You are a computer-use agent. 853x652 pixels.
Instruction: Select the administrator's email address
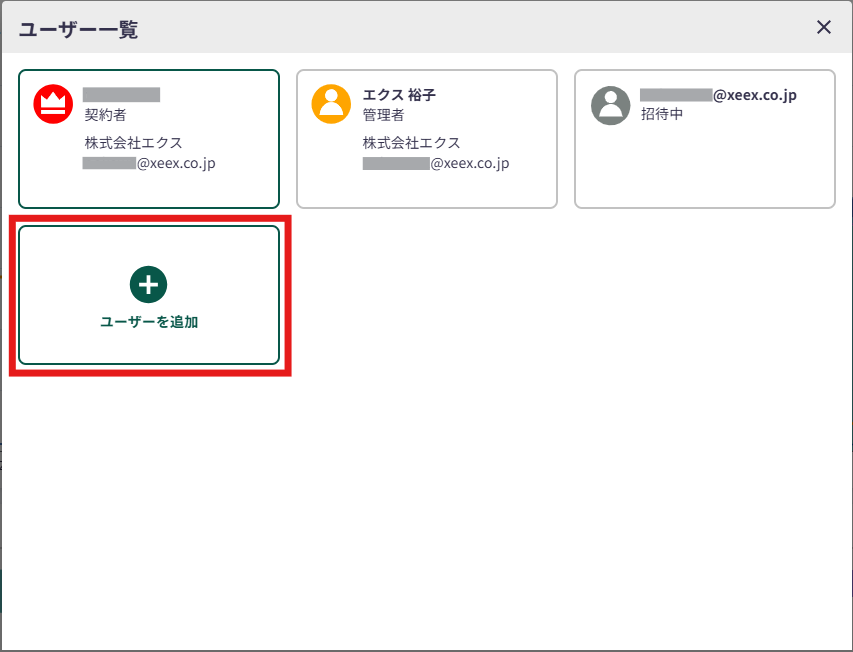tap(436, 163)
